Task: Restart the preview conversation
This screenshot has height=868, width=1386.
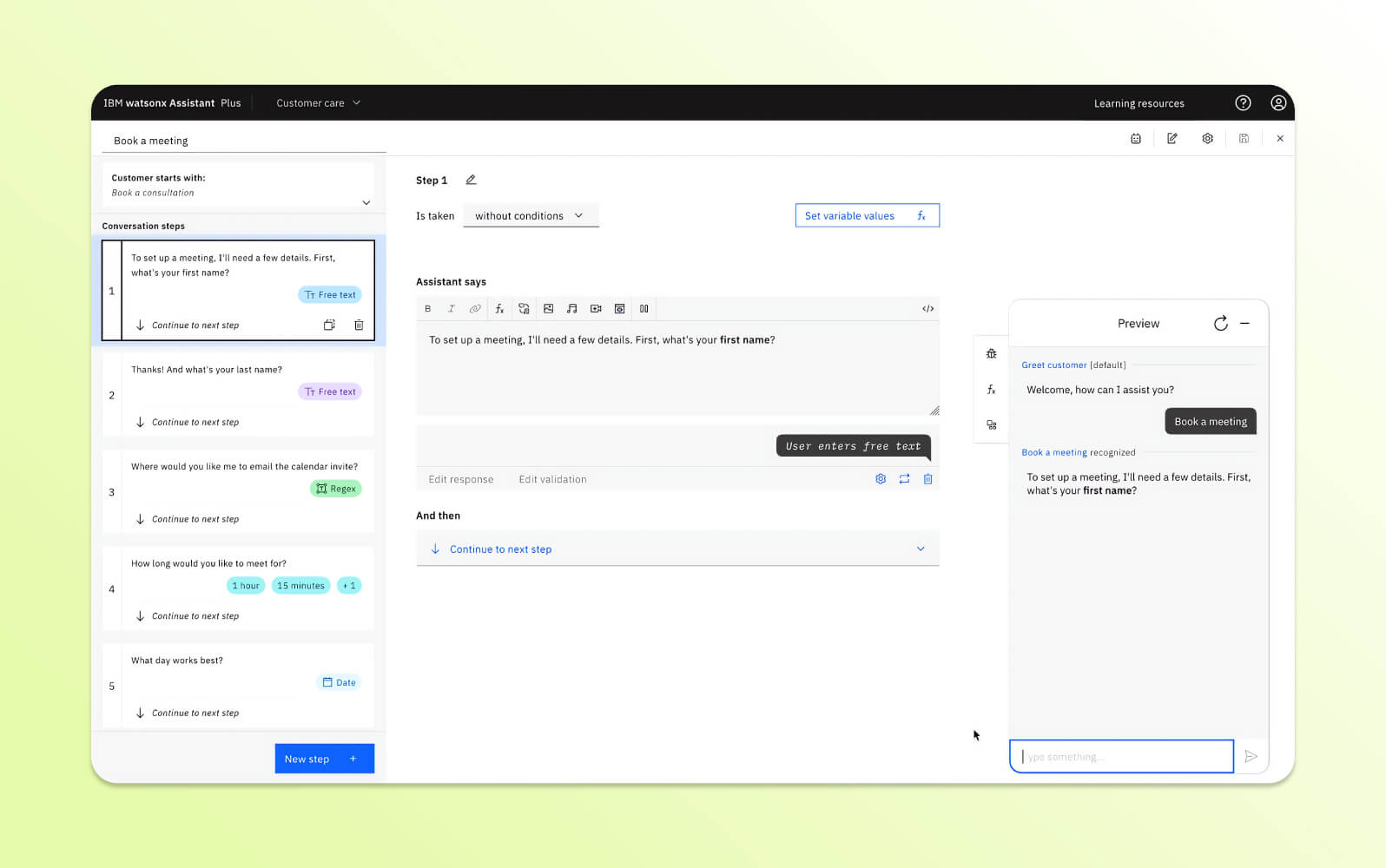Action: click(x=1220, y=323)
